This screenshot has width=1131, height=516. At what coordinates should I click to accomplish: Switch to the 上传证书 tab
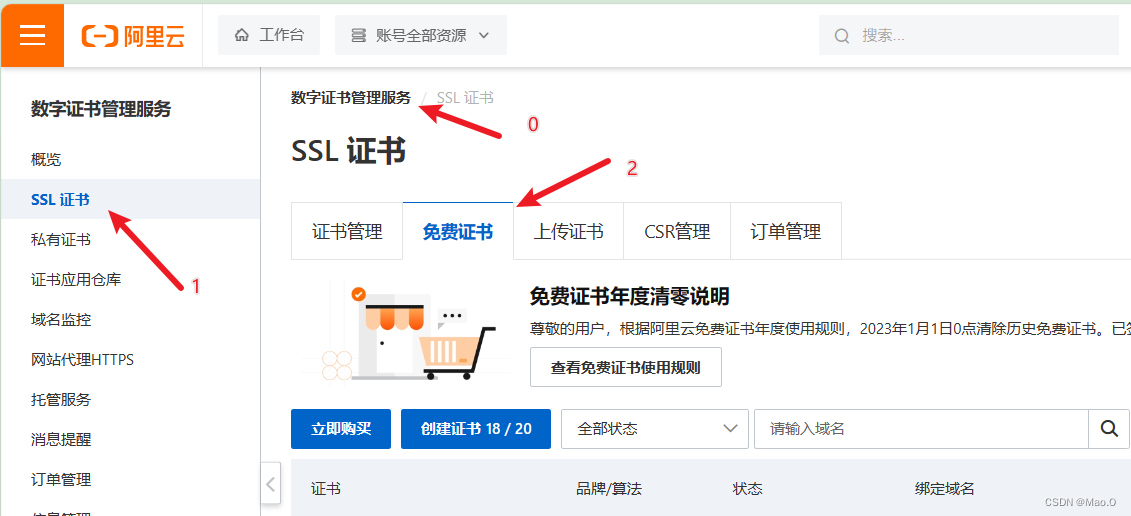(568, 231)
